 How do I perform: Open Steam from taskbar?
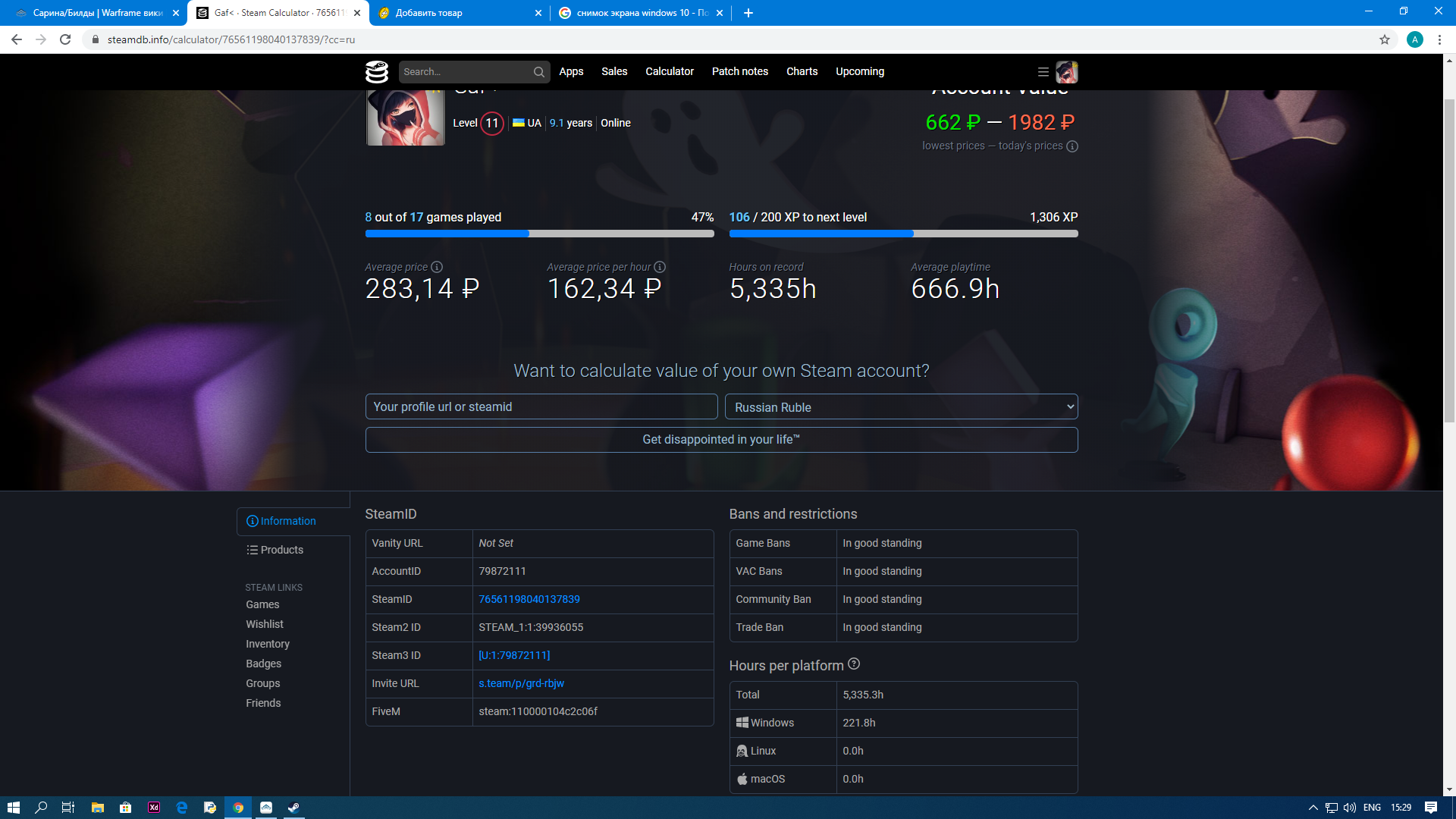point(293,808)
